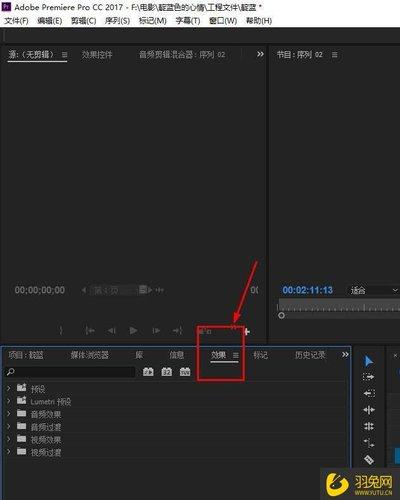Click the 预设 folder icon
The image size is (400, 500).
[x=22, y=388]
